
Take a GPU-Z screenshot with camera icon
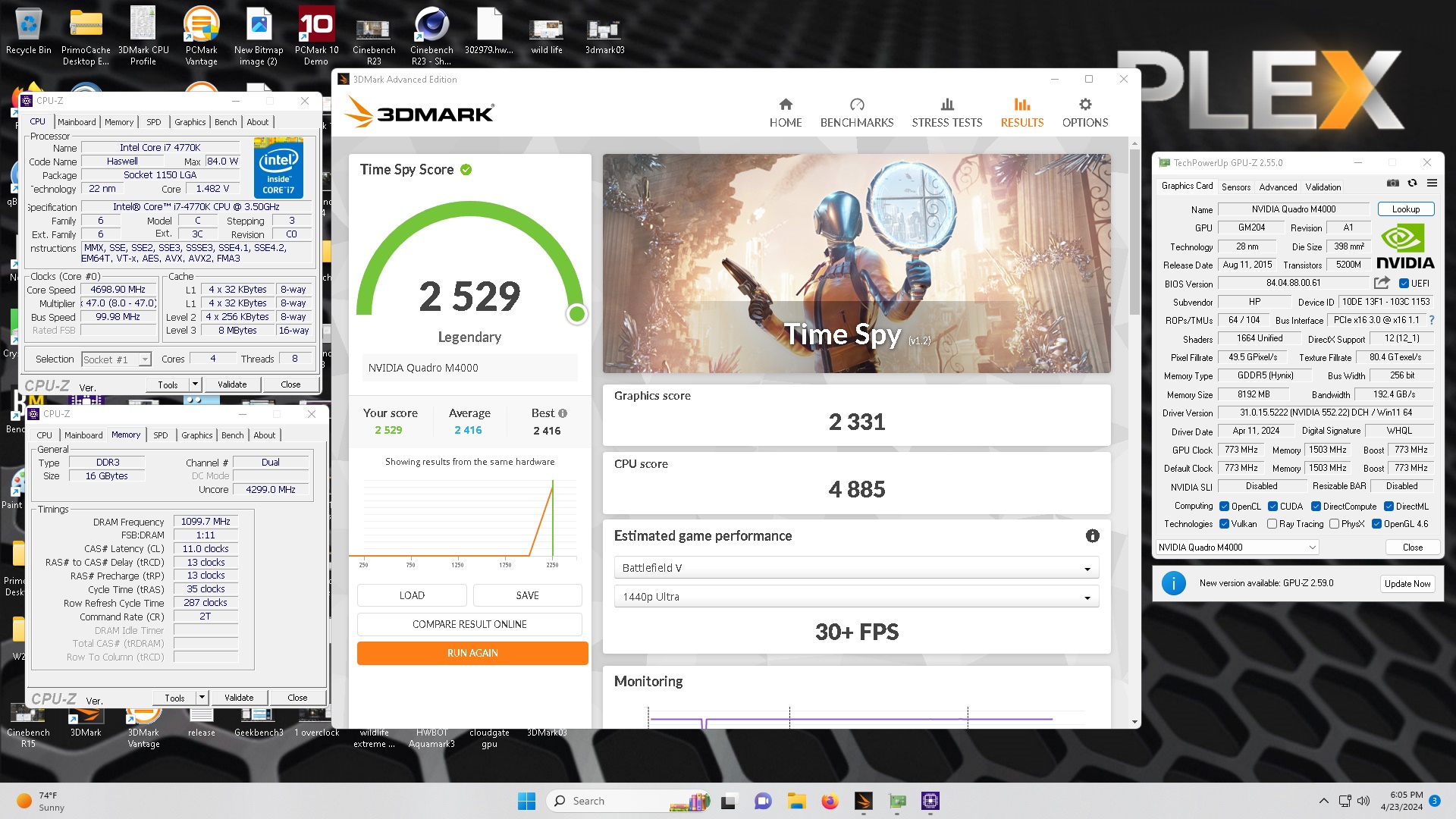tap(1392, 183)
